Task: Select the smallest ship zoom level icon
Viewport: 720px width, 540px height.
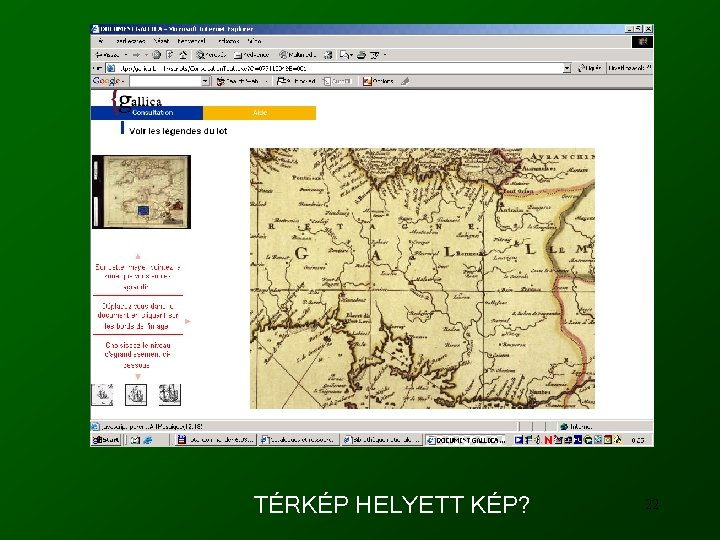Action: coord(102,394)
